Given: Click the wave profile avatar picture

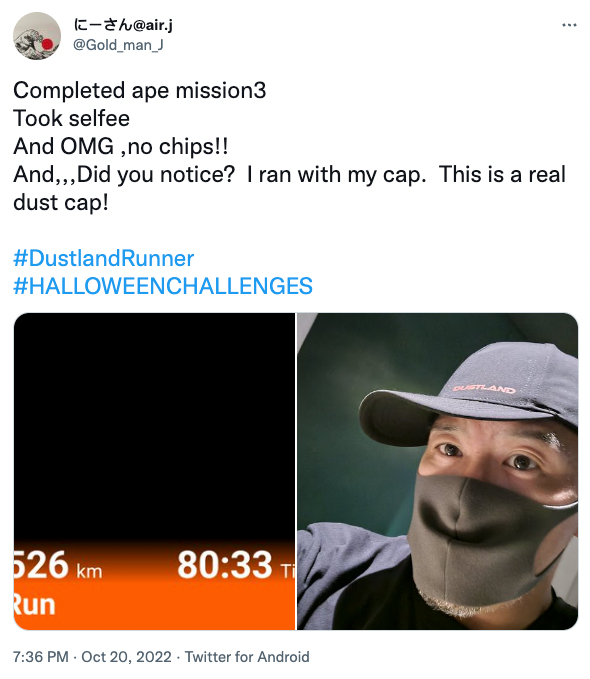Looking at the screenshot, I should [x=37, y=36].
